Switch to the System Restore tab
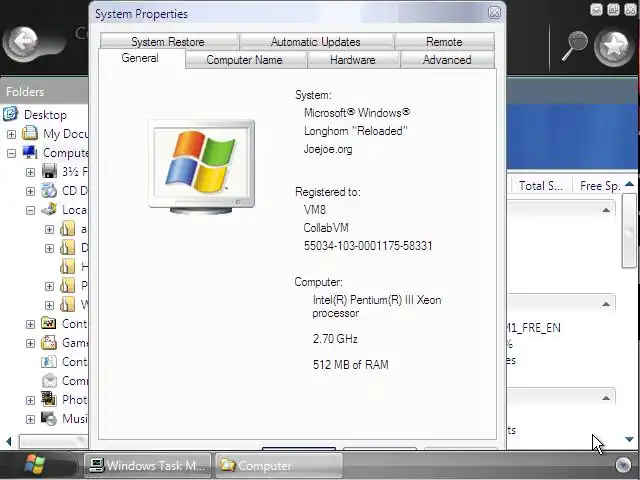Viewport: 640px width, 480px height. pyautogui.click(x=169, y=42)
